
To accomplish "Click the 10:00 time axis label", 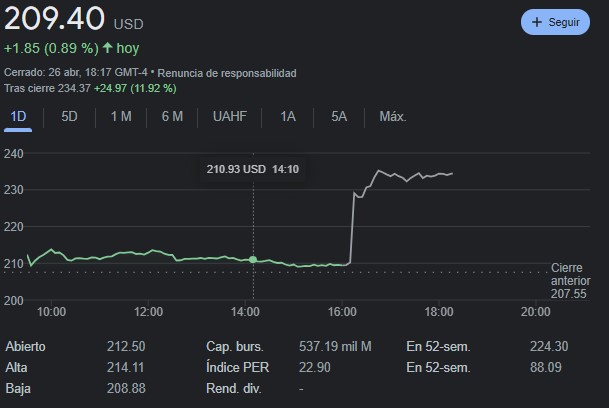I will tap(51, 312).
